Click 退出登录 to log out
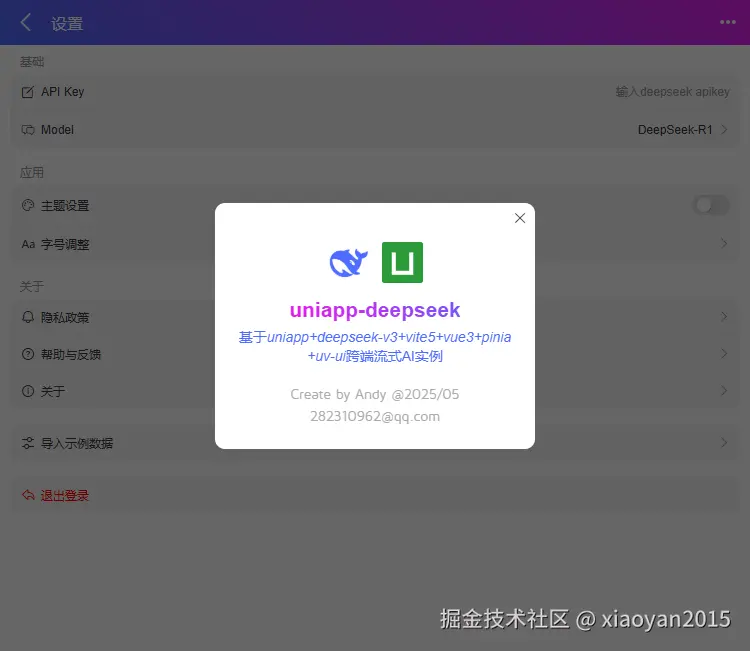This screenshot has width=750, height=651. pos(64,495)
